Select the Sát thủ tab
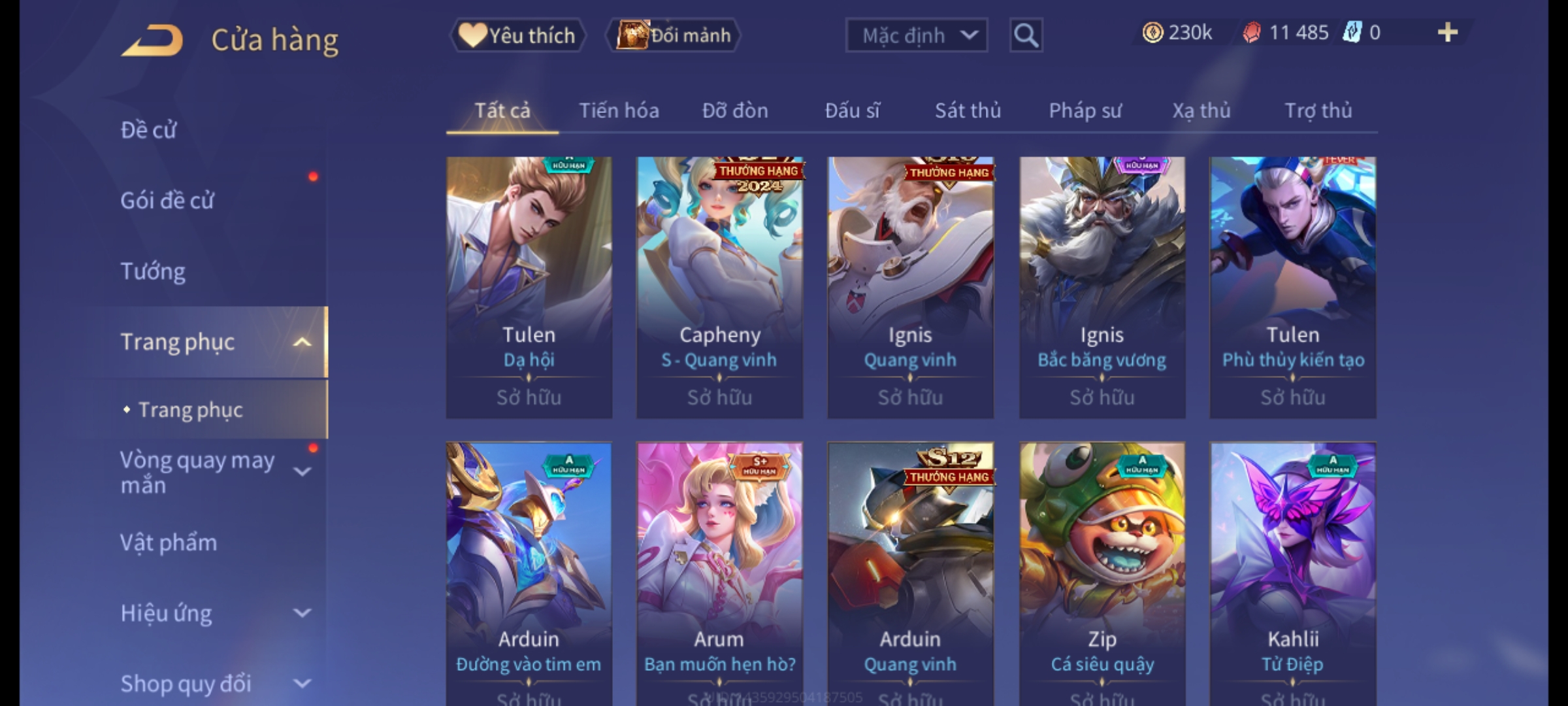 pos(968,110)
